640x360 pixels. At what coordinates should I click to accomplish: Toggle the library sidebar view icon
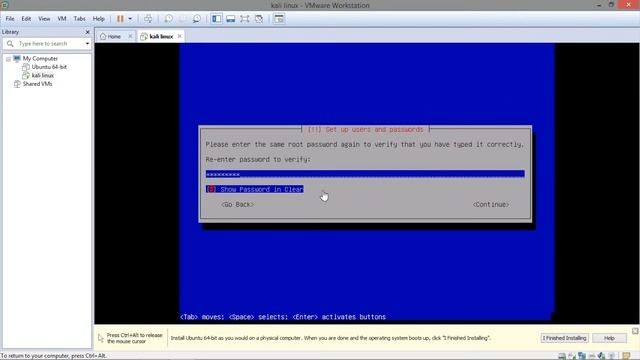click(x=216, y=19)
